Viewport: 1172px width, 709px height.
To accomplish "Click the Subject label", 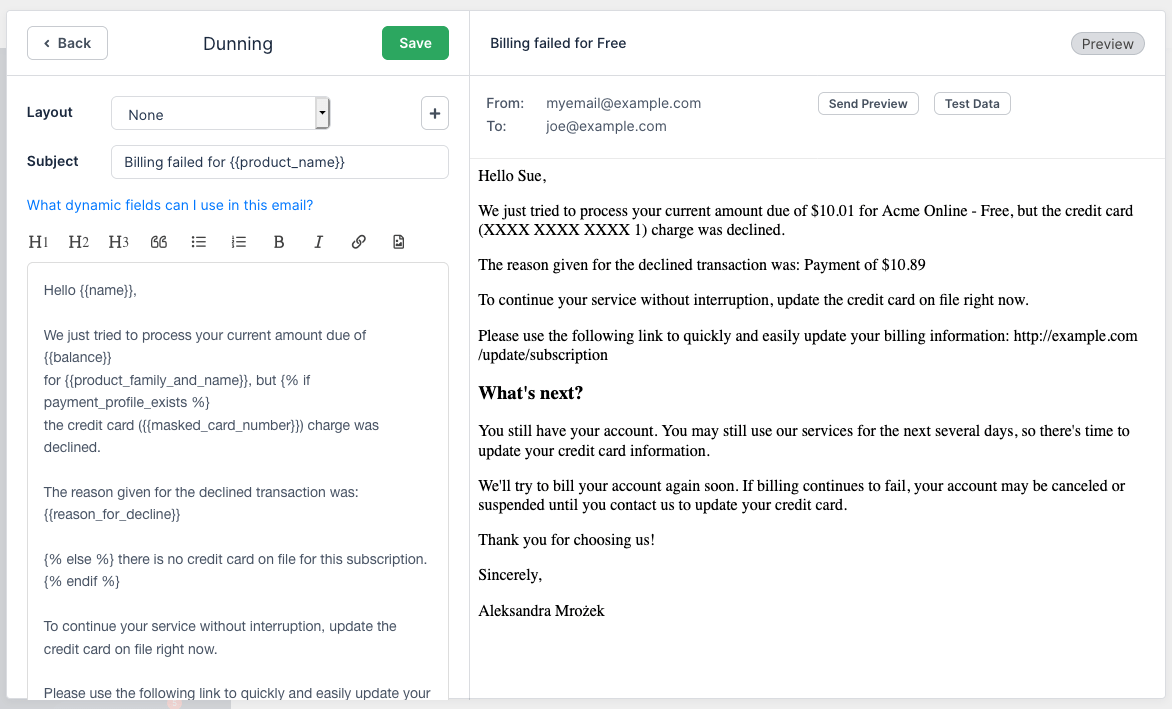I will coord(52,161).
